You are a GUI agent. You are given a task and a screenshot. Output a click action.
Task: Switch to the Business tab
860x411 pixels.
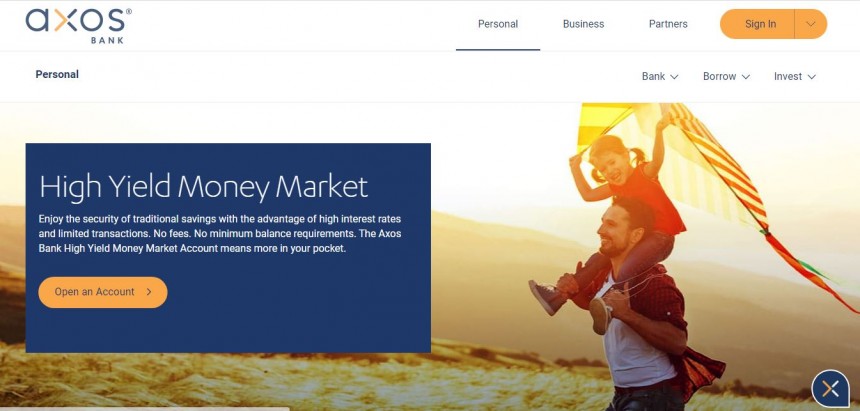[584, 24]
